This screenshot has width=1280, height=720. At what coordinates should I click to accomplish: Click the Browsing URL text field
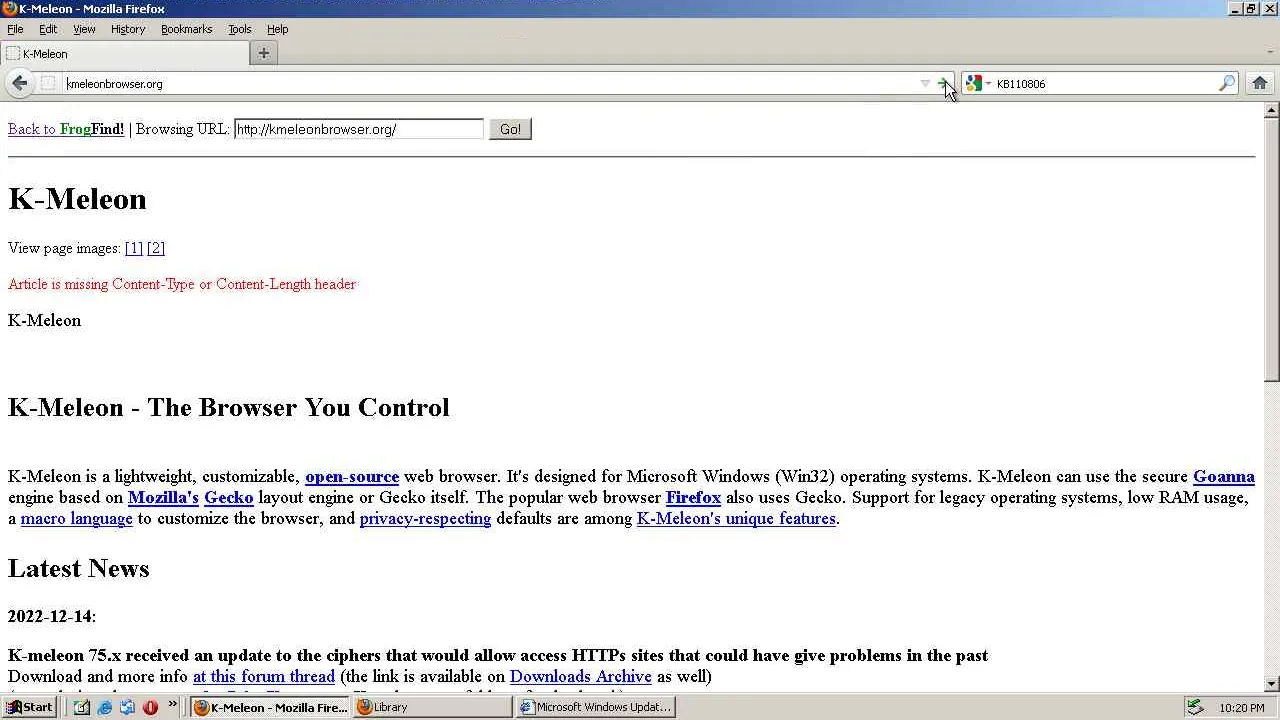point(359,129)
